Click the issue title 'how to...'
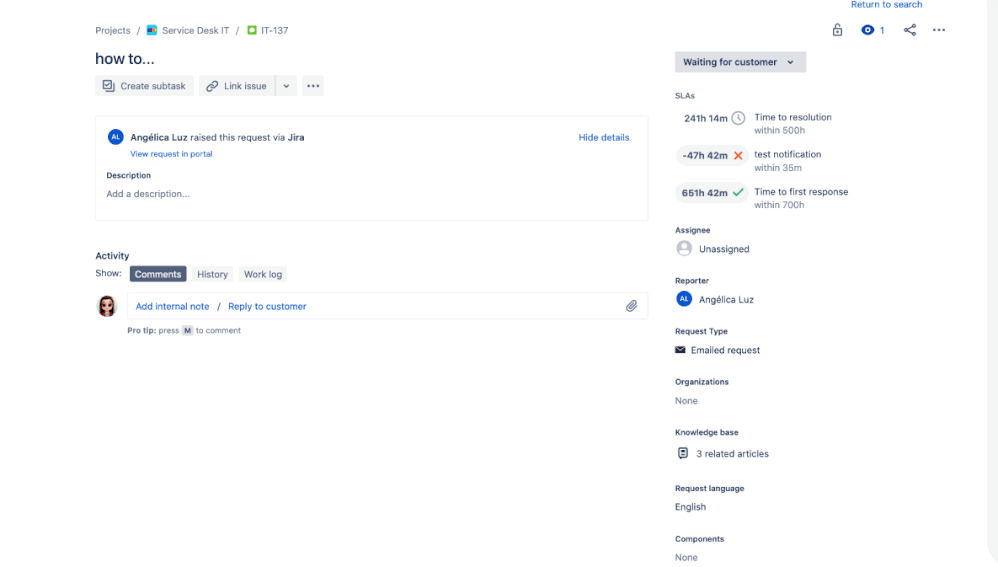Viewport: 998px width, 567px height. pyautogui.click(x=125, y=59)
